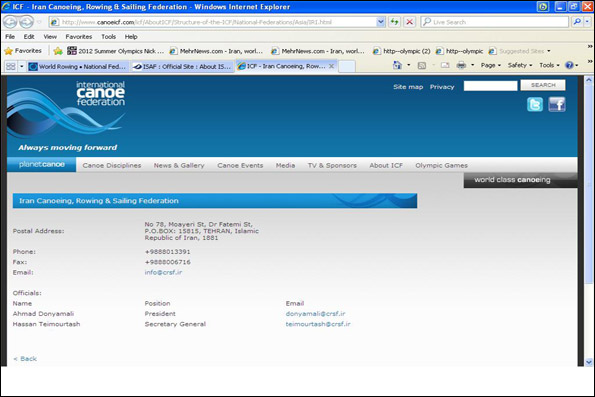Stop loading with the red X icon
This screenshot has height=397, width=595.
tap(409, 22)
